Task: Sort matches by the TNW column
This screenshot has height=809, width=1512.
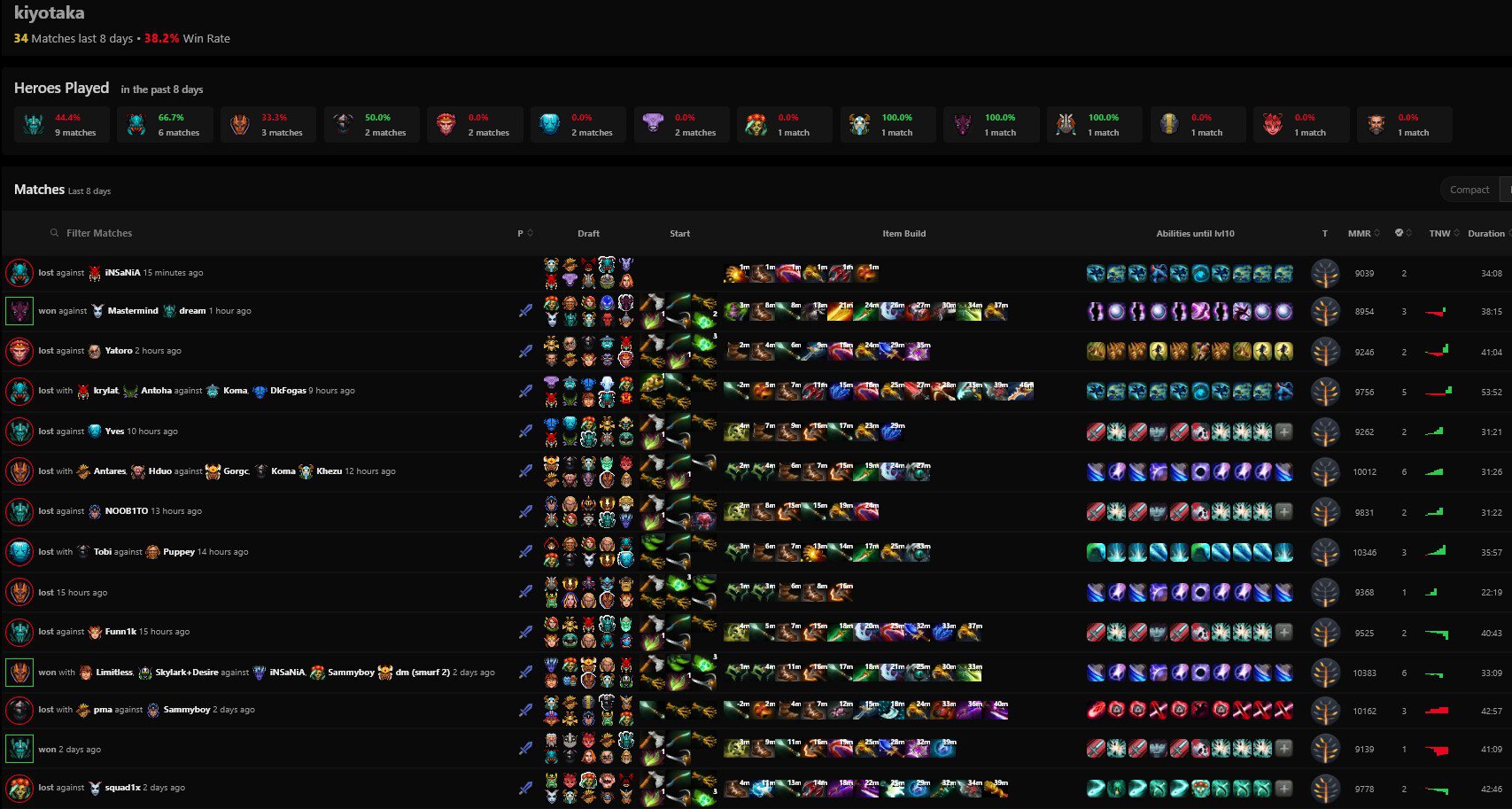Action: pos(1444,234)
